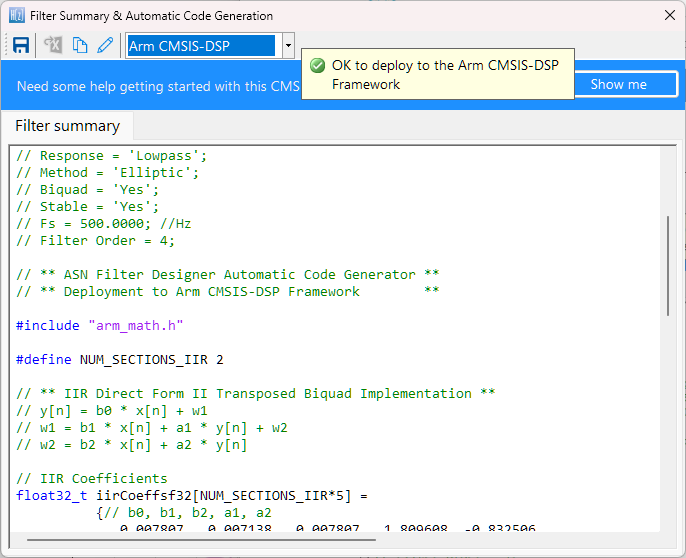Select the Arm CMSIS-DSP combo box field

click(x=201, y=46)
